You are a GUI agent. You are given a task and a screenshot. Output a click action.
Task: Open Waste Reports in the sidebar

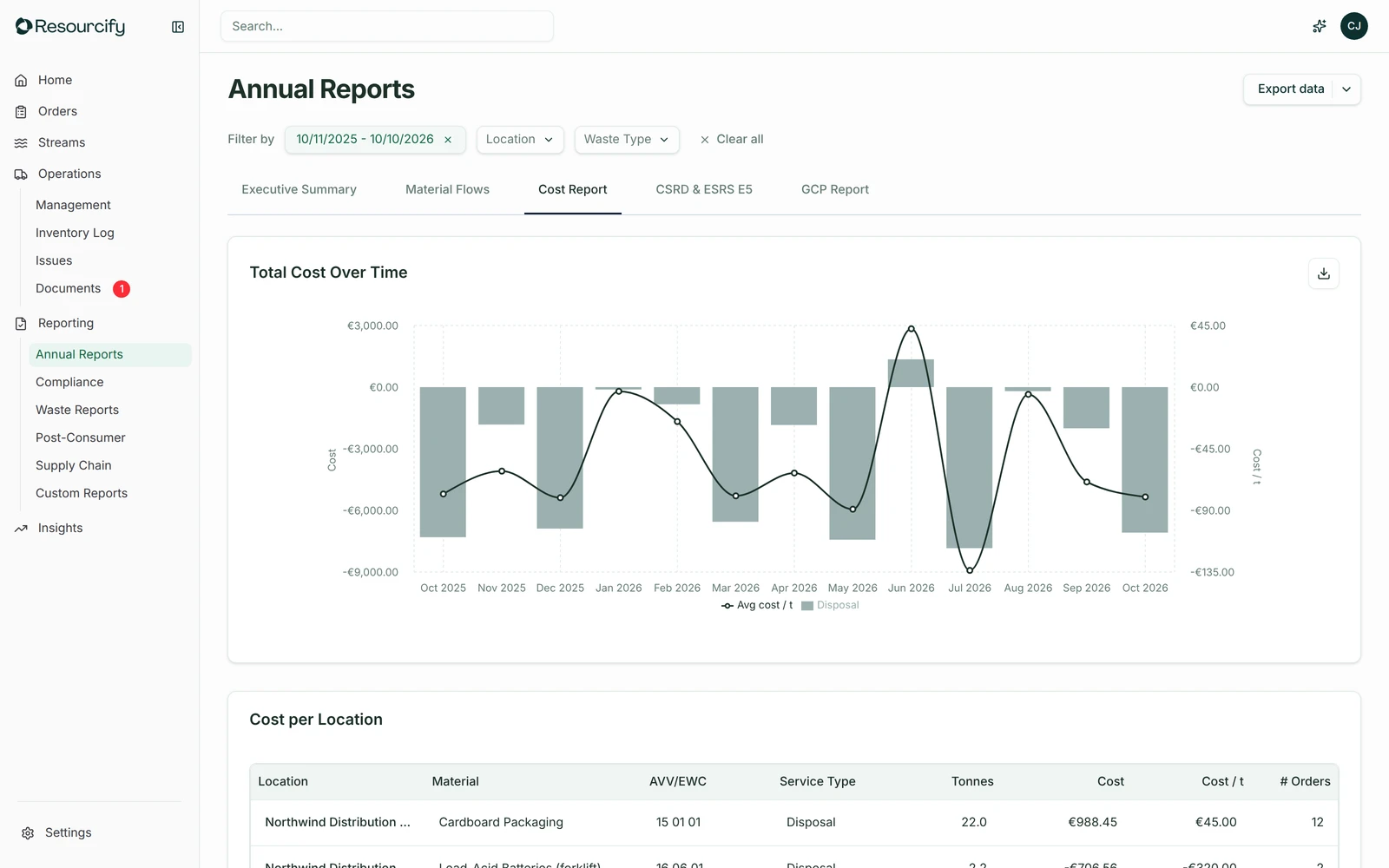110,410
